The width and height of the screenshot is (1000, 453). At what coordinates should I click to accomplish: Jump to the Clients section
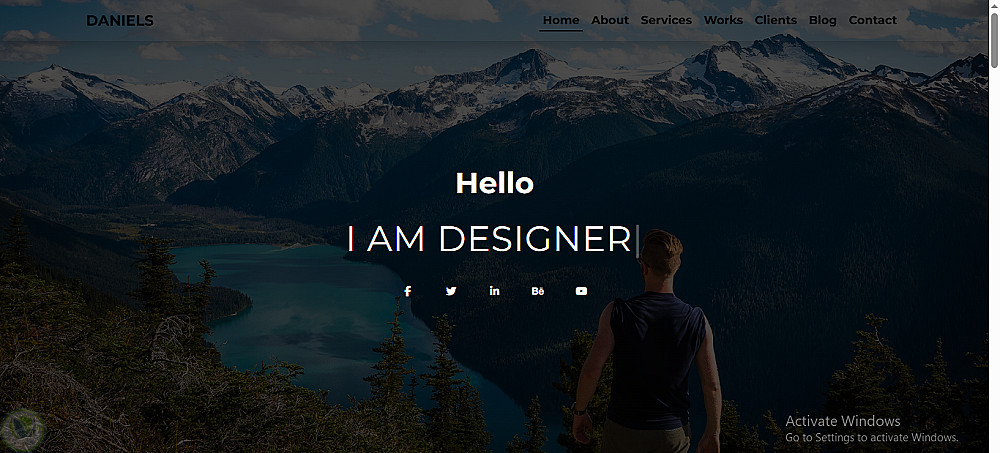tap(776, 20)
